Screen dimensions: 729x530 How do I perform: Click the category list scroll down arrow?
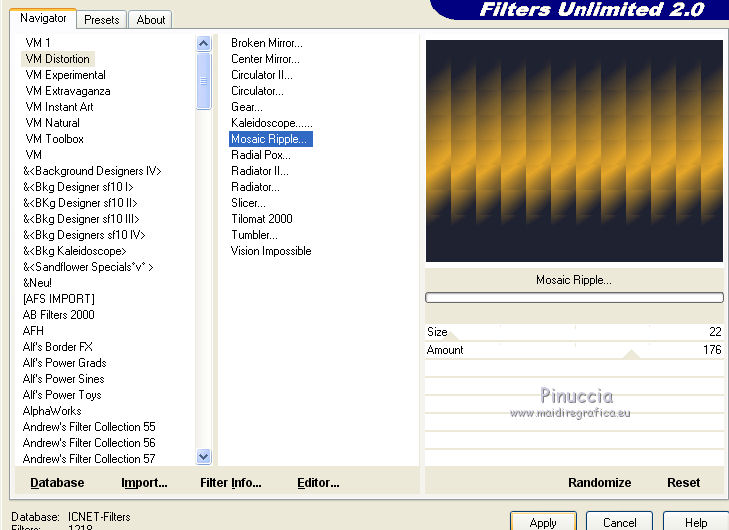coord(204,457)
